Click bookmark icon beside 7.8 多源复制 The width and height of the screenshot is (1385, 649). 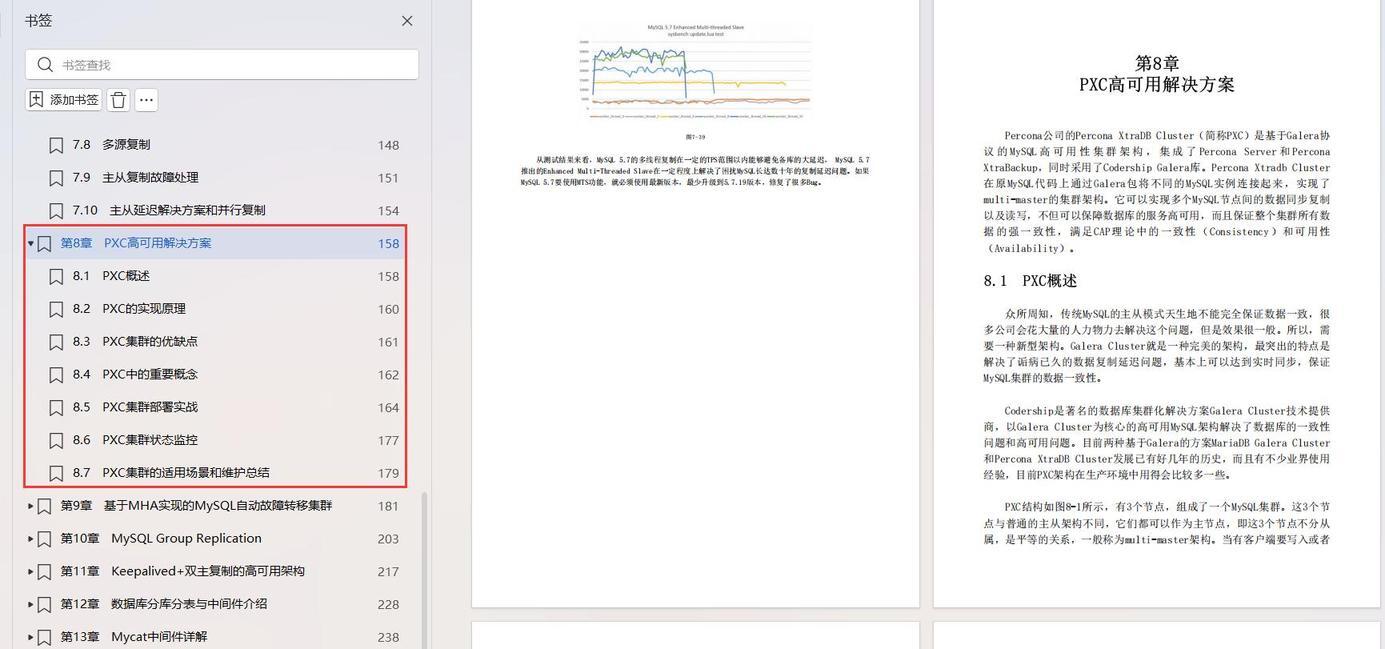56,145
